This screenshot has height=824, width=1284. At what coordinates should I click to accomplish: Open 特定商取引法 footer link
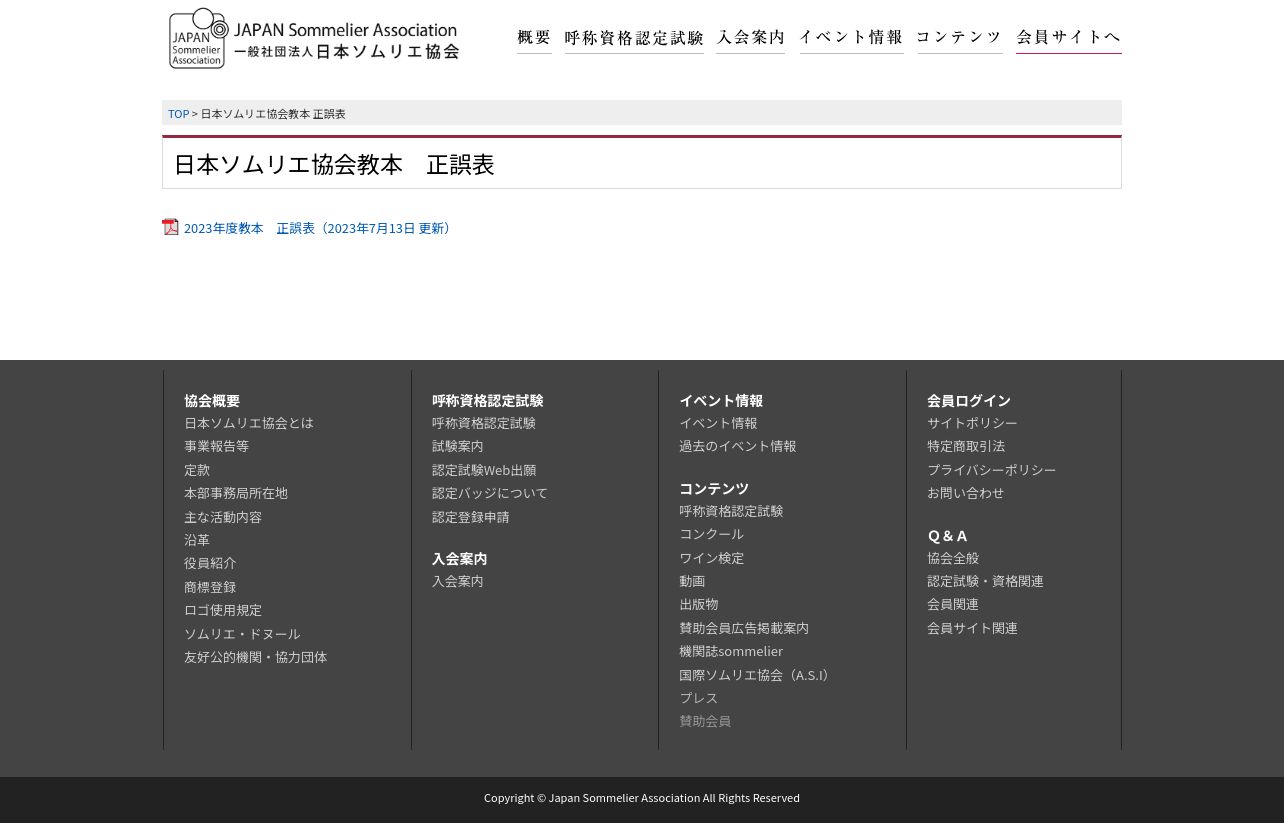point(966,446)
